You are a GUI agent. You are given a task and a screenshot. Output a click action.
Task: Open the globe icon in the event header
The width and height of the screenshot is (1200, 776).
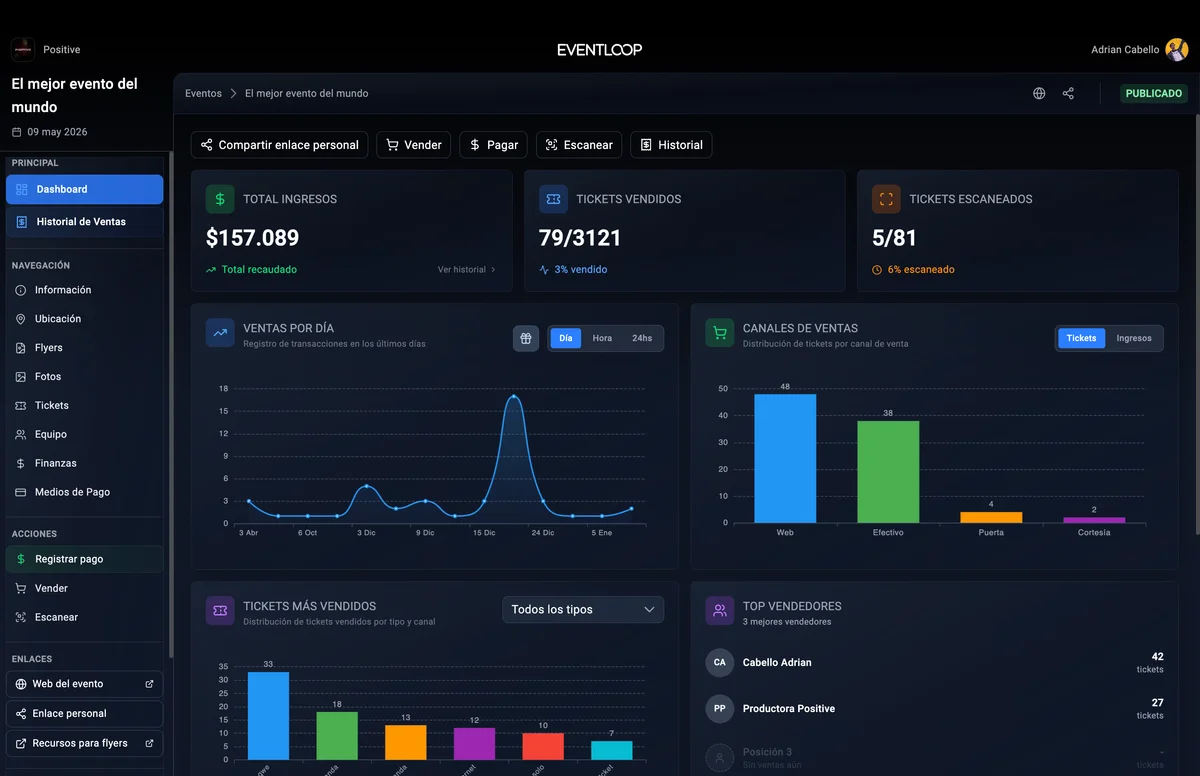tap(1038, 93)
